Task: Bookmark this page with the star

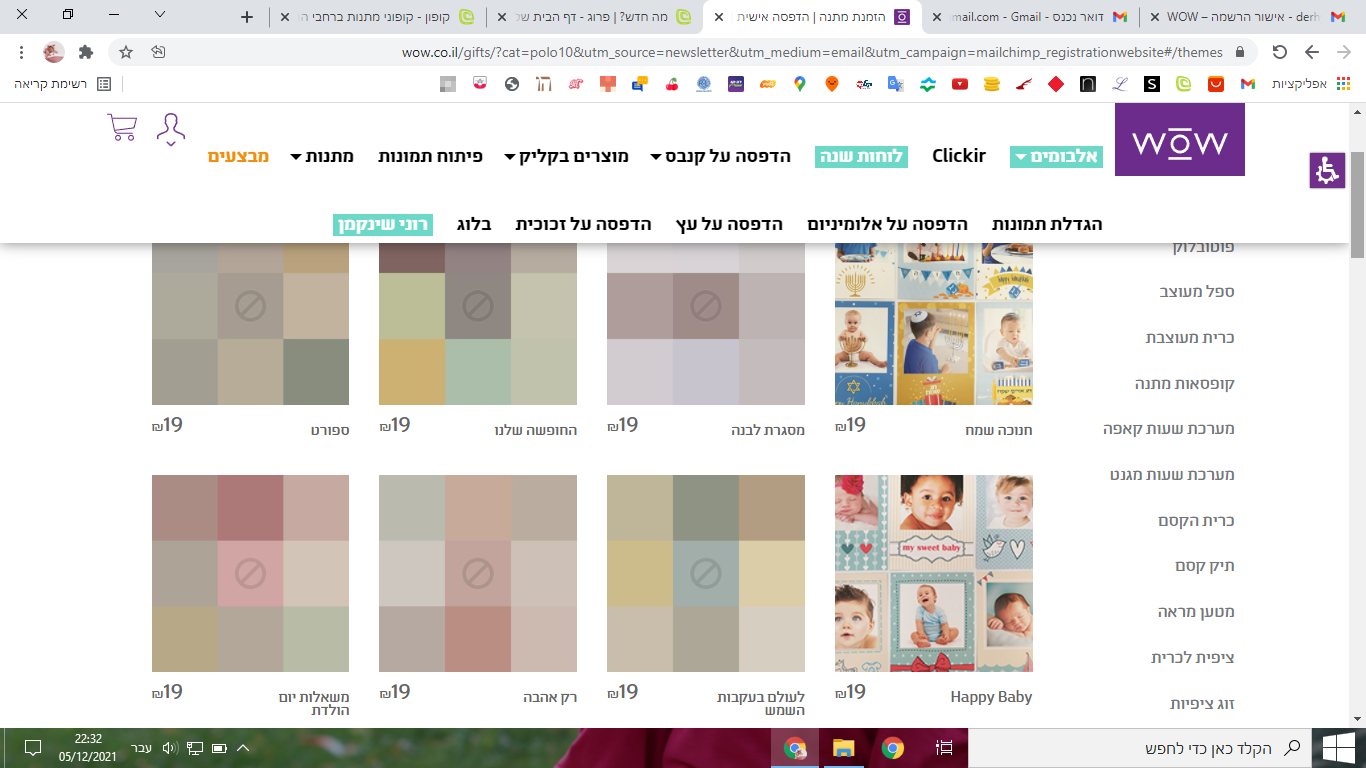Action: tap(126, 52)
